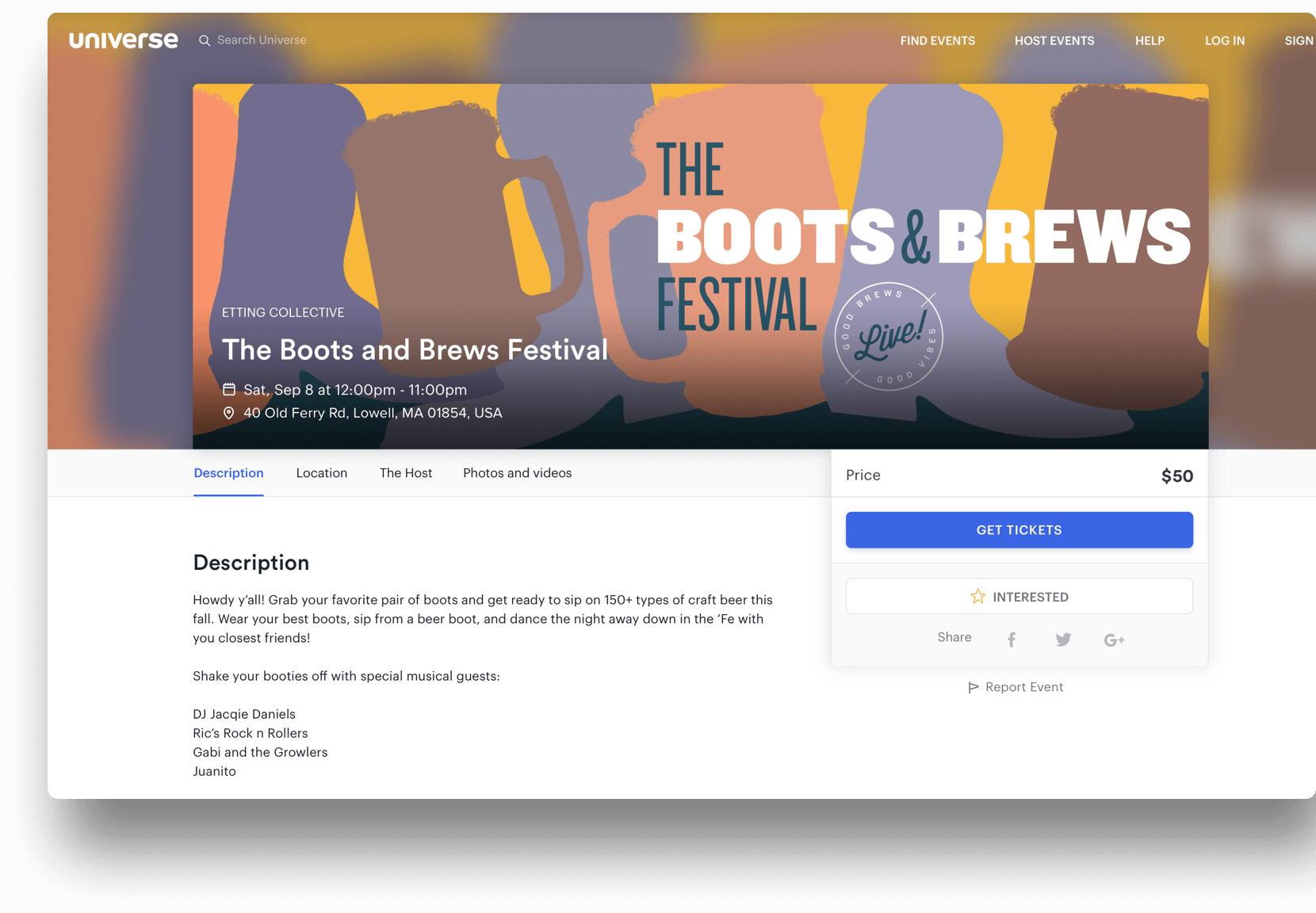
Task: Click the search magnifier icon
Action: click(x=205, y=40)
